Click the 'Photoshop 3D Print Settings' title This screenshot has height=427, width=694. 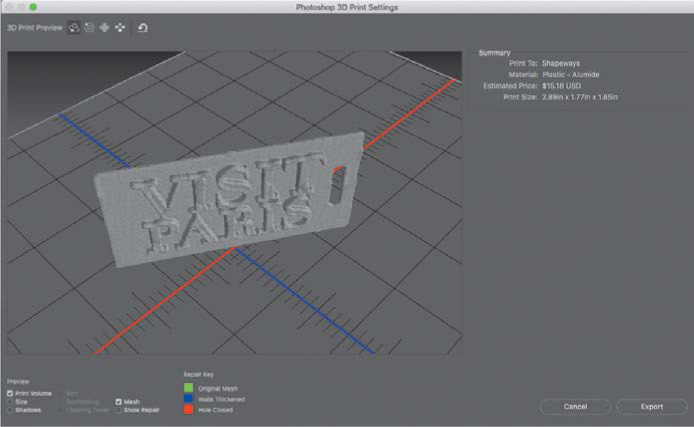point(347,7)
